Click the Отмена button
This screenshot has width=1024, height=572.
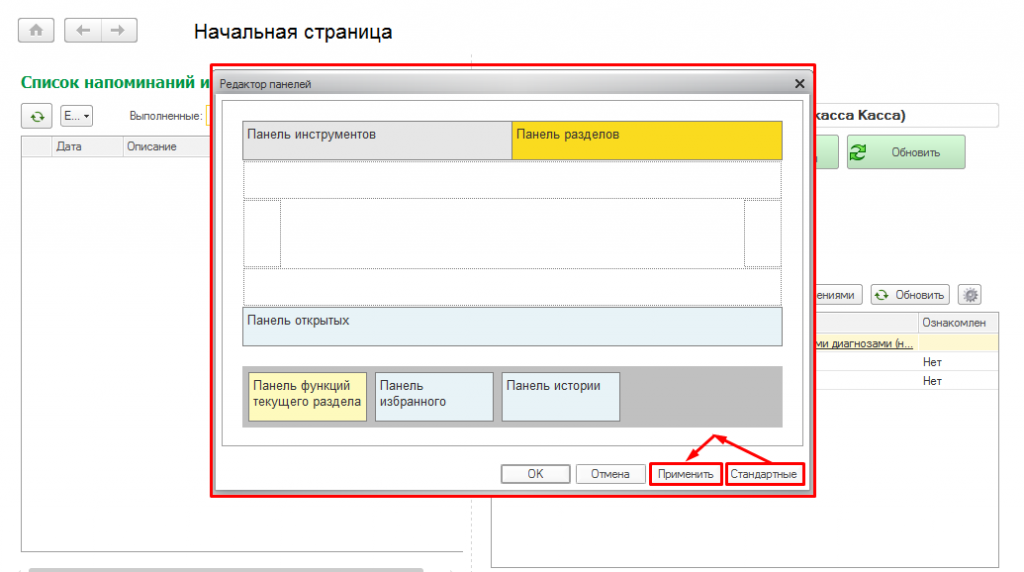[610, 474]
